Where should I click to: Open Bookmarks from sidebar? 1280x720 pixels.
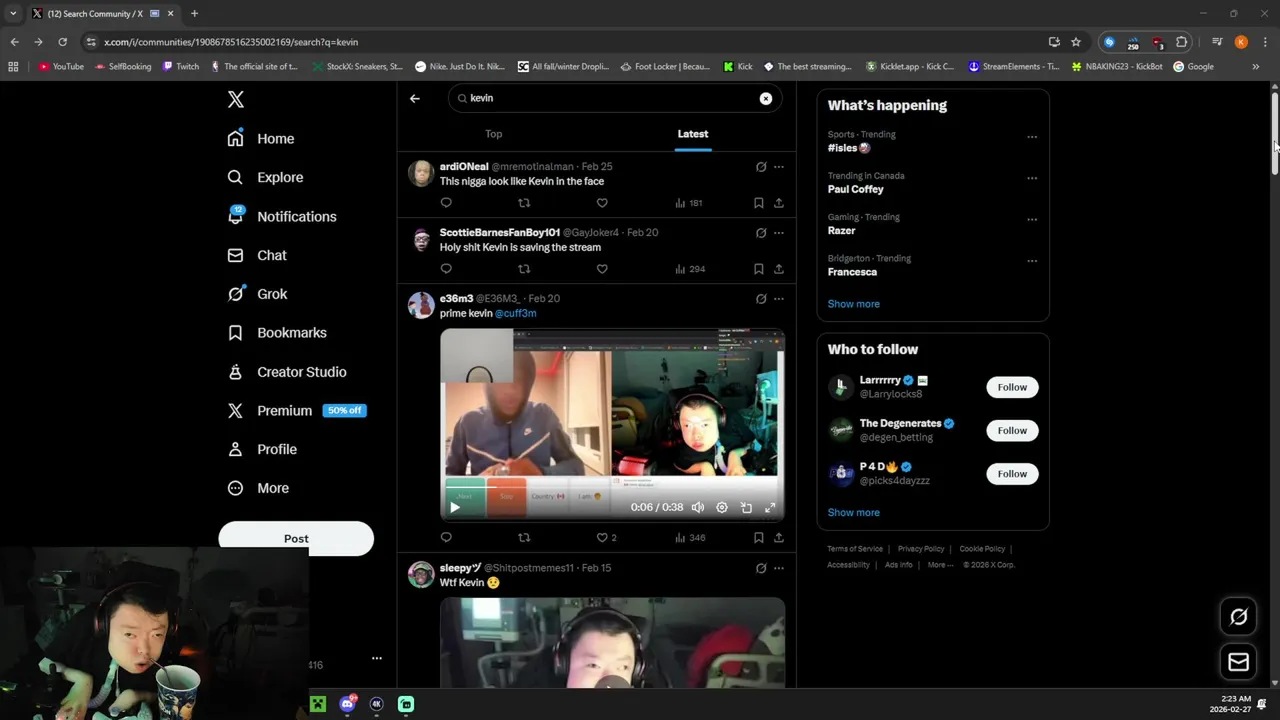coord(277,333)
